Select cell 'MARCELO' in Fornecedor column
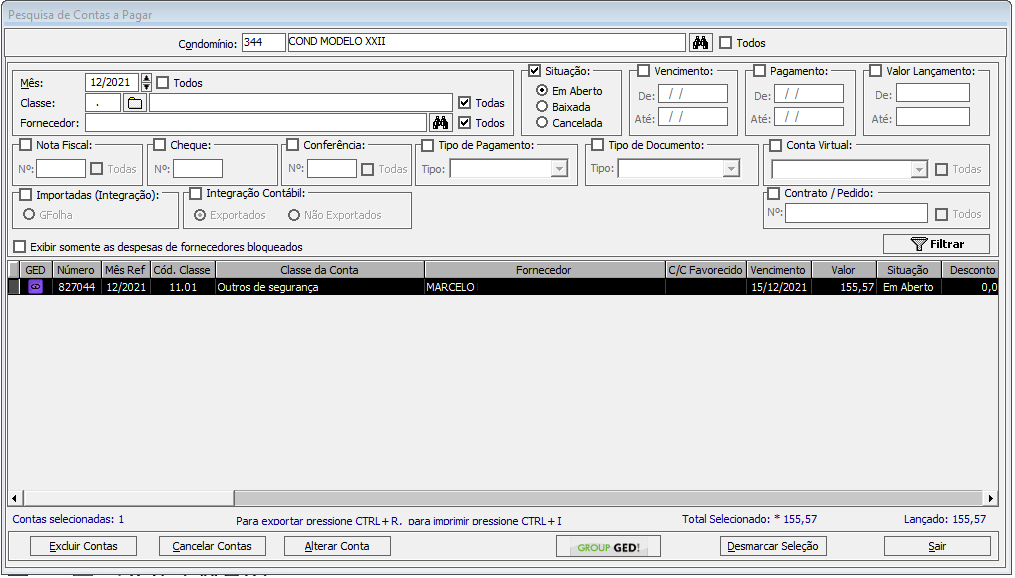1015x578 pixels. 544,287
